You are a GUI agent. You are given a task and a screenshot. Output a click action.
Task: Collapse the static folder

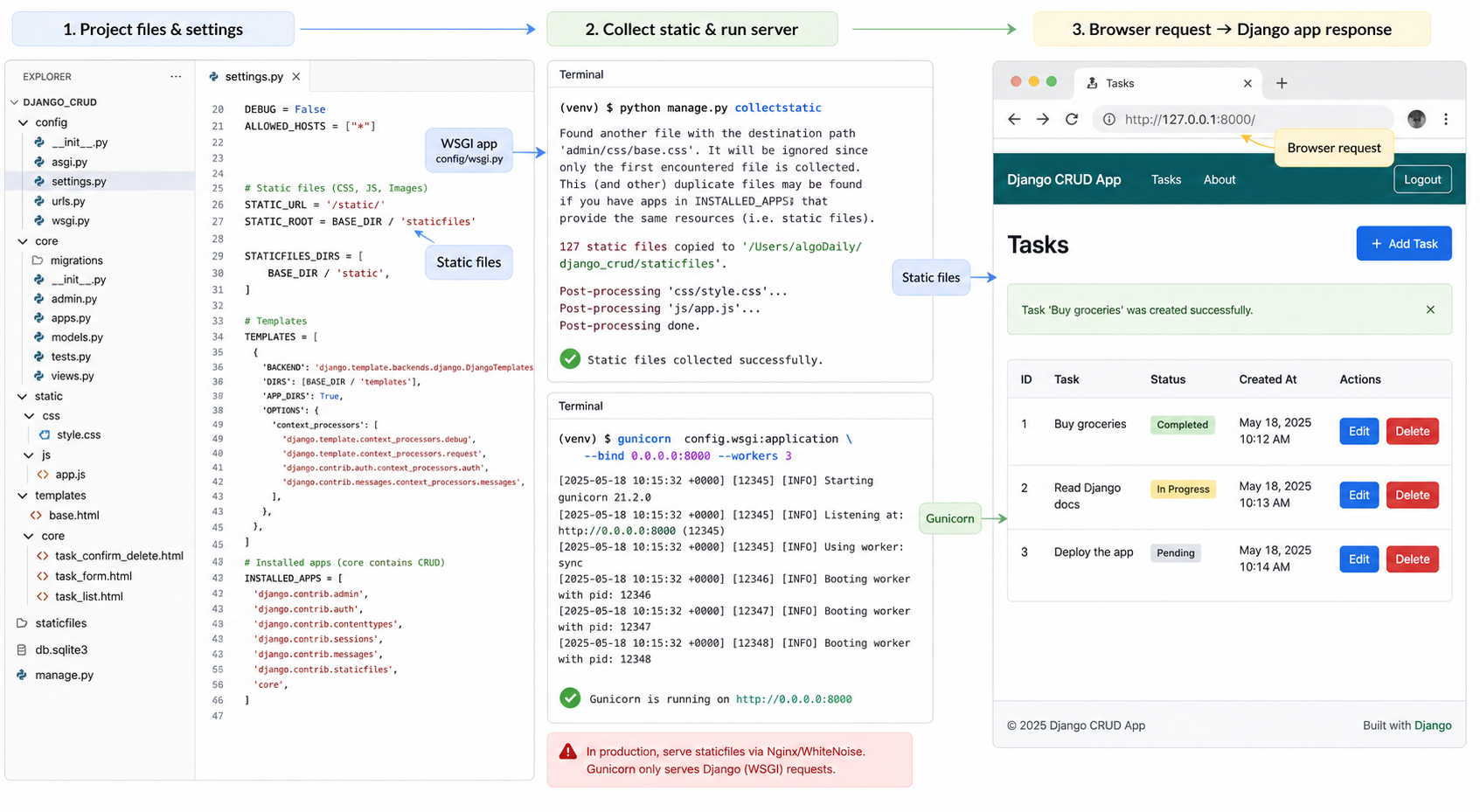pyautogui.click(x=48, y=396)
